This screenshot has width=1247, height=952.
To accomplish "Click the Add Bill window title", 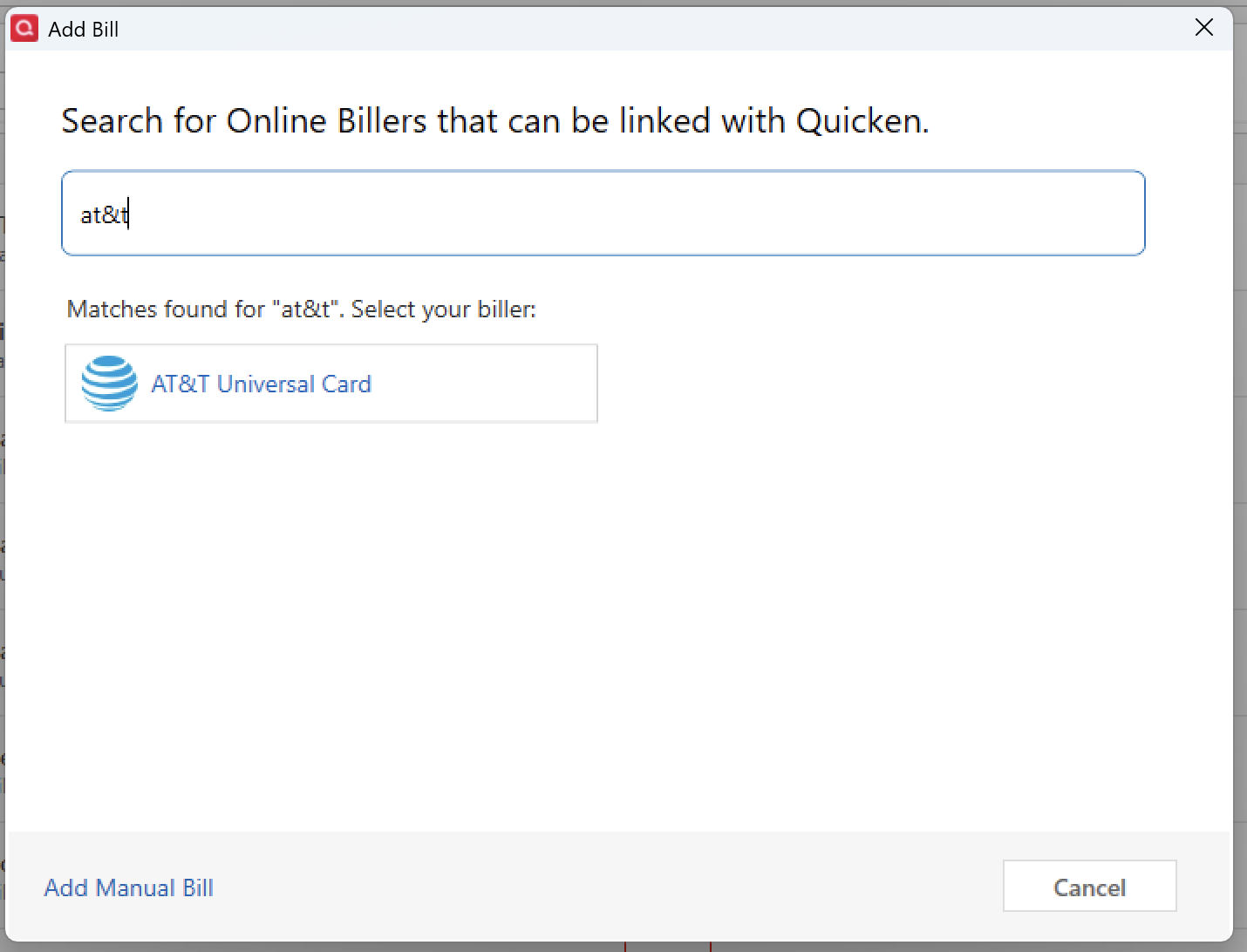I will click(84, 30).
